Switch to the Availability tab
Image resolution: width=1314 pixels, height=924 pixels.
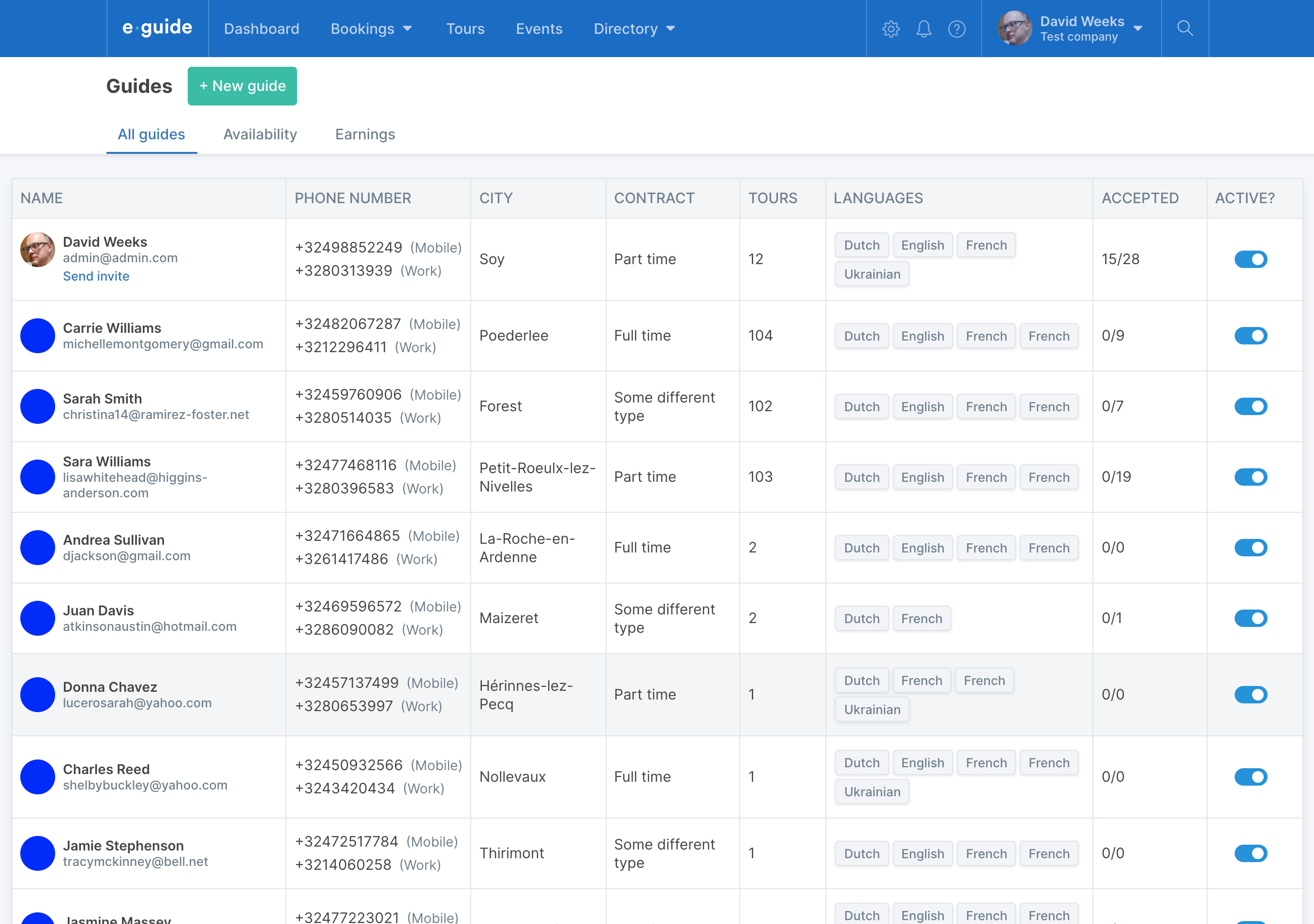pyautogui.click(x=260, y=134)
